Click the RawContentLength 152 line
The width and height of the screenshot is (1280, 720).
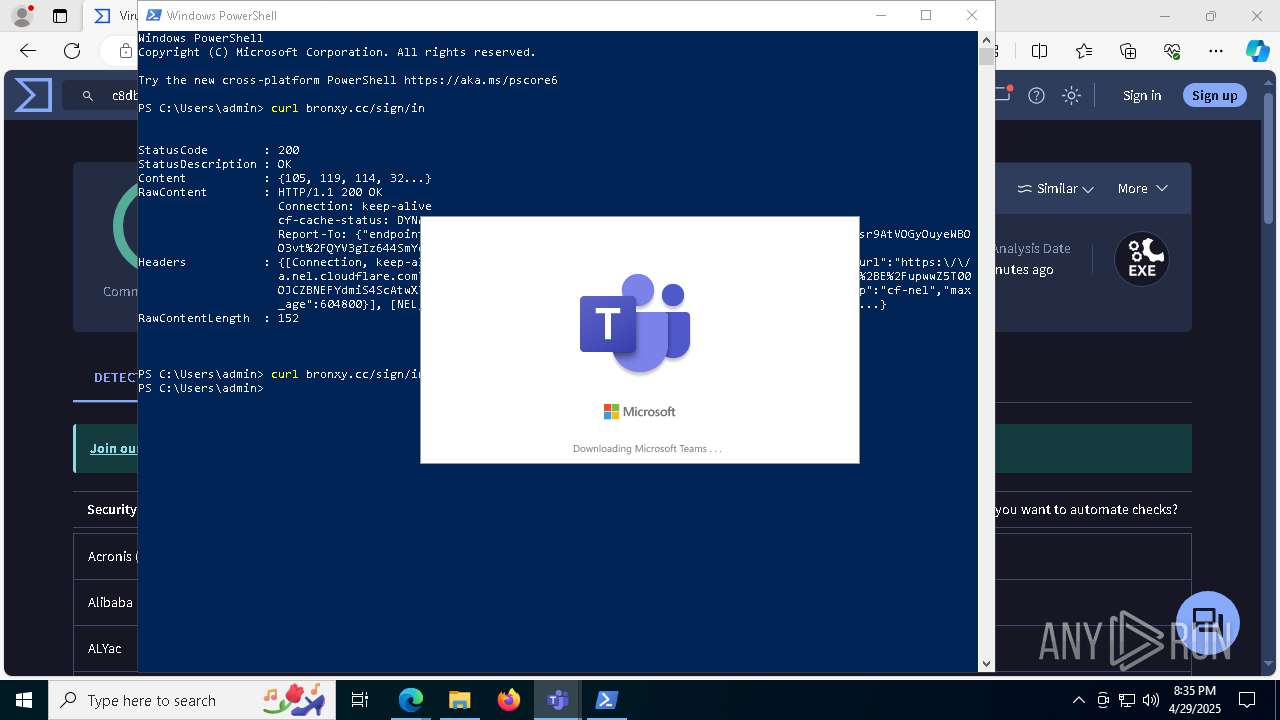point(219,318)
